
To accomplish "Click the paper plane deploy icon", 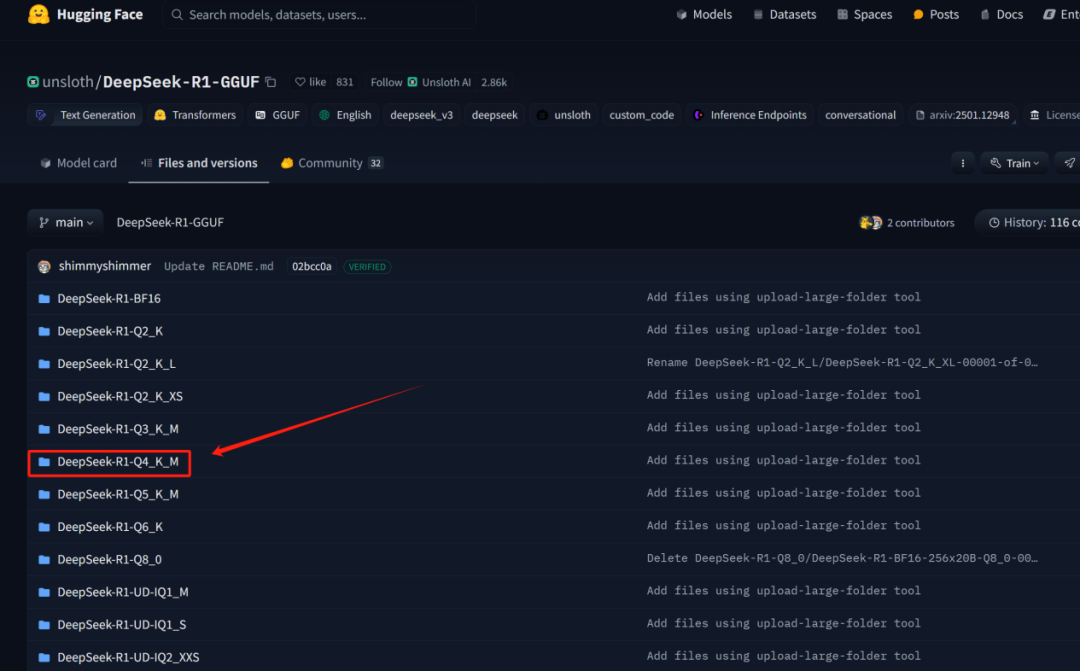I will point(1069,163).
